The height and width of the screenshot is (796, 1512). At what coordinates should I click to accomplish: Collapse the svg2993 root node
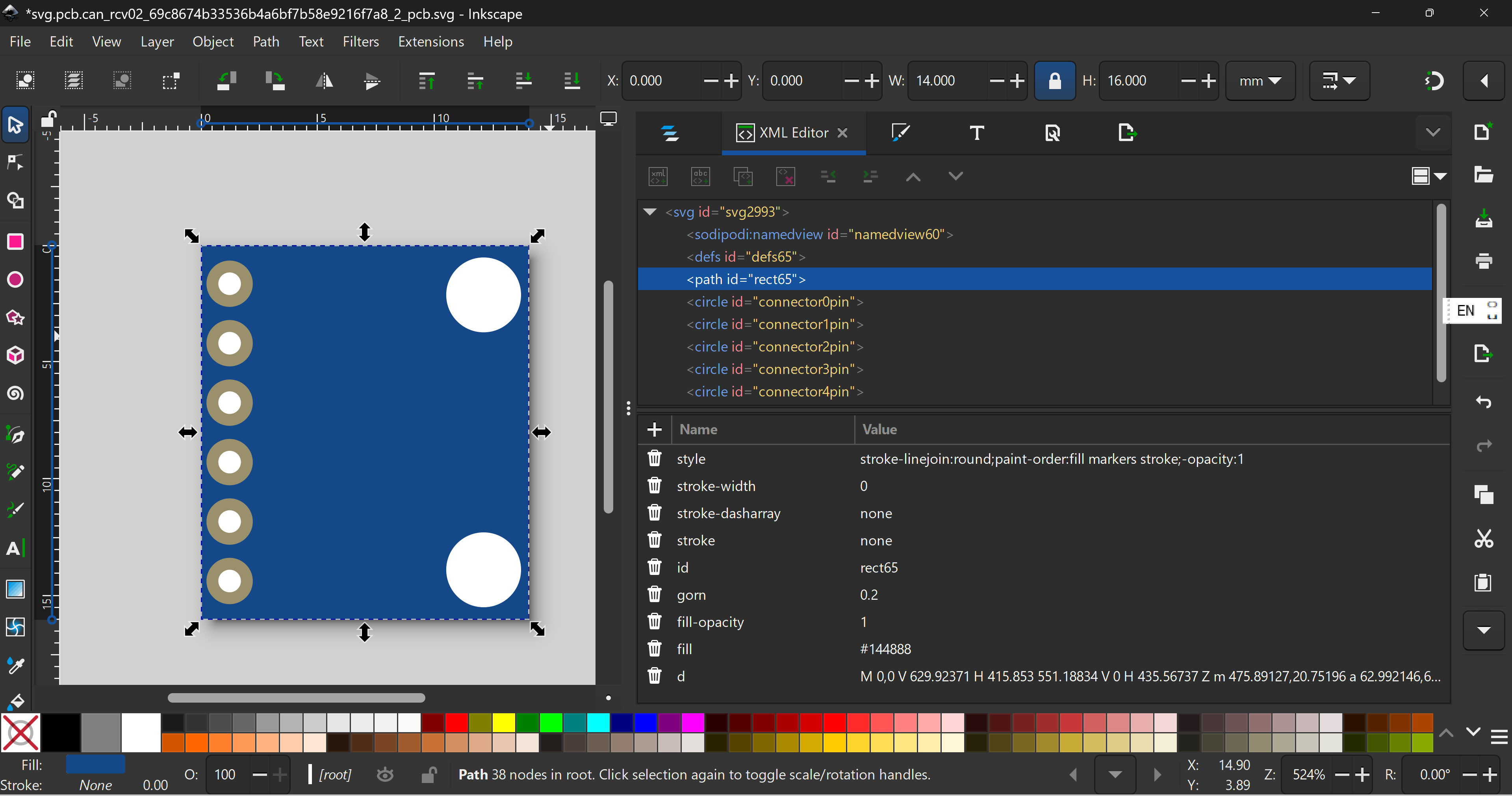[x=650, y=212]
